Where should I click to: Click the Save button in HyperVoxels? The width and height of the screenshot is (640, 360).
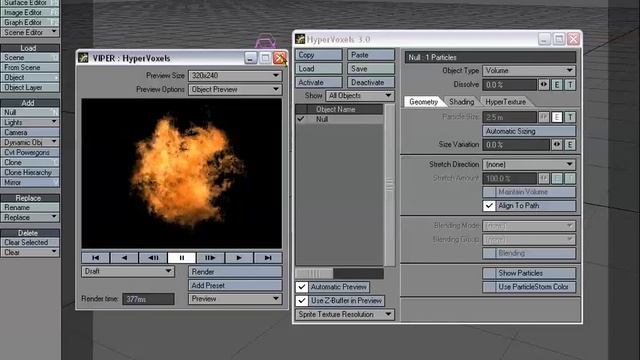click(x=371, y=69)
